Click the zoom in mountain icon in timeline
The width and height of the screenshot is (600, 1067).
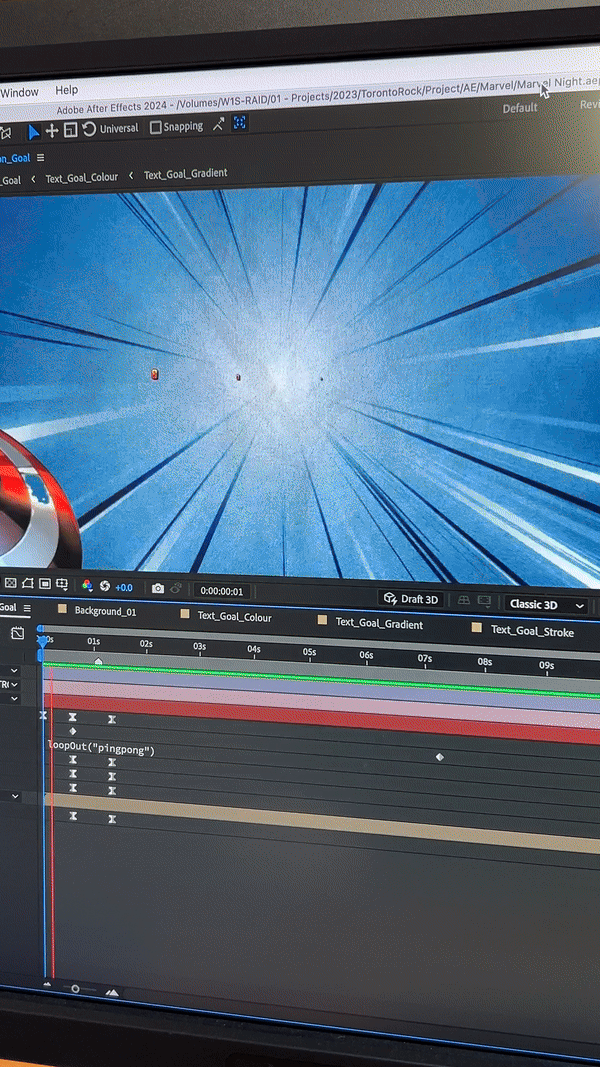(x=112, y=993)
